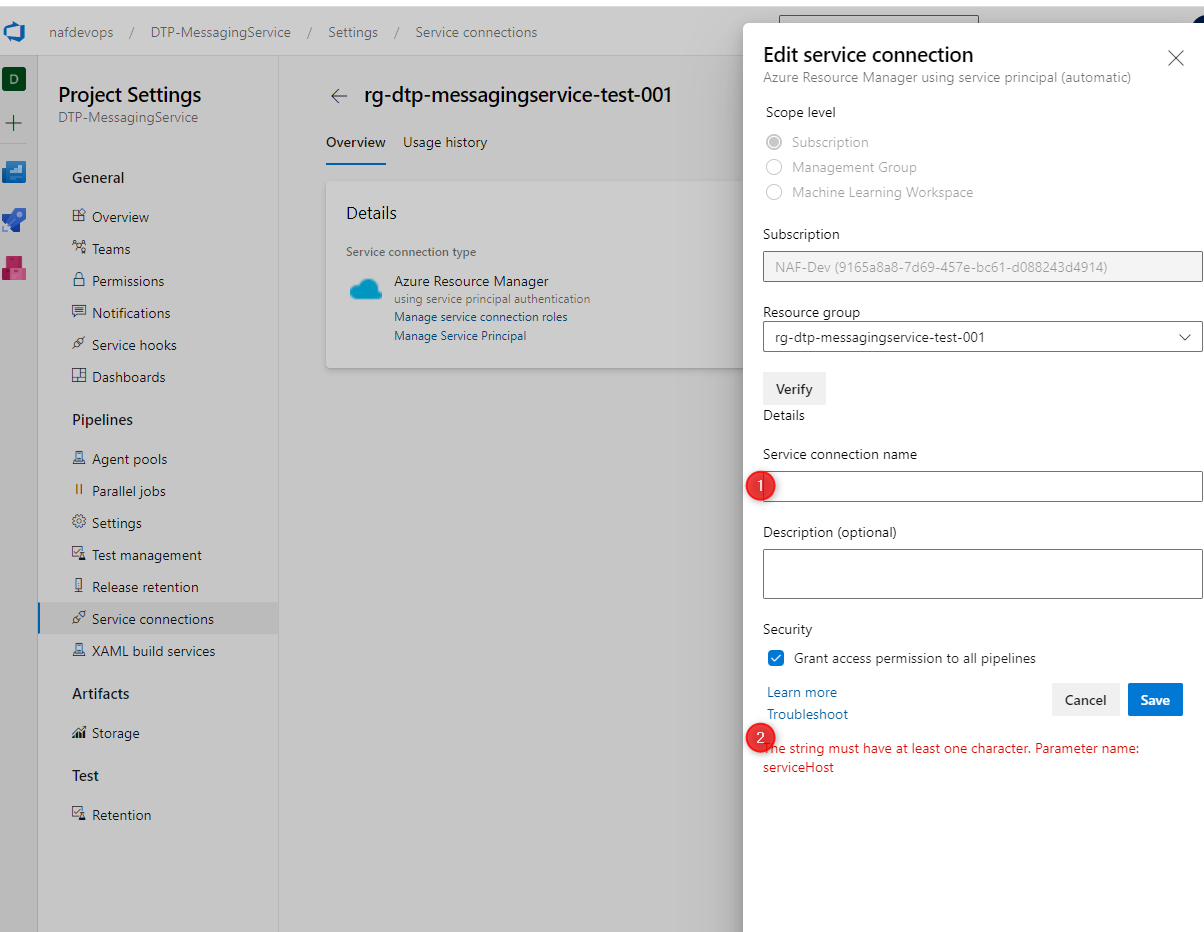Click the Retention icon under Test
Screen dimensions: 1204x932
point(79,814)
